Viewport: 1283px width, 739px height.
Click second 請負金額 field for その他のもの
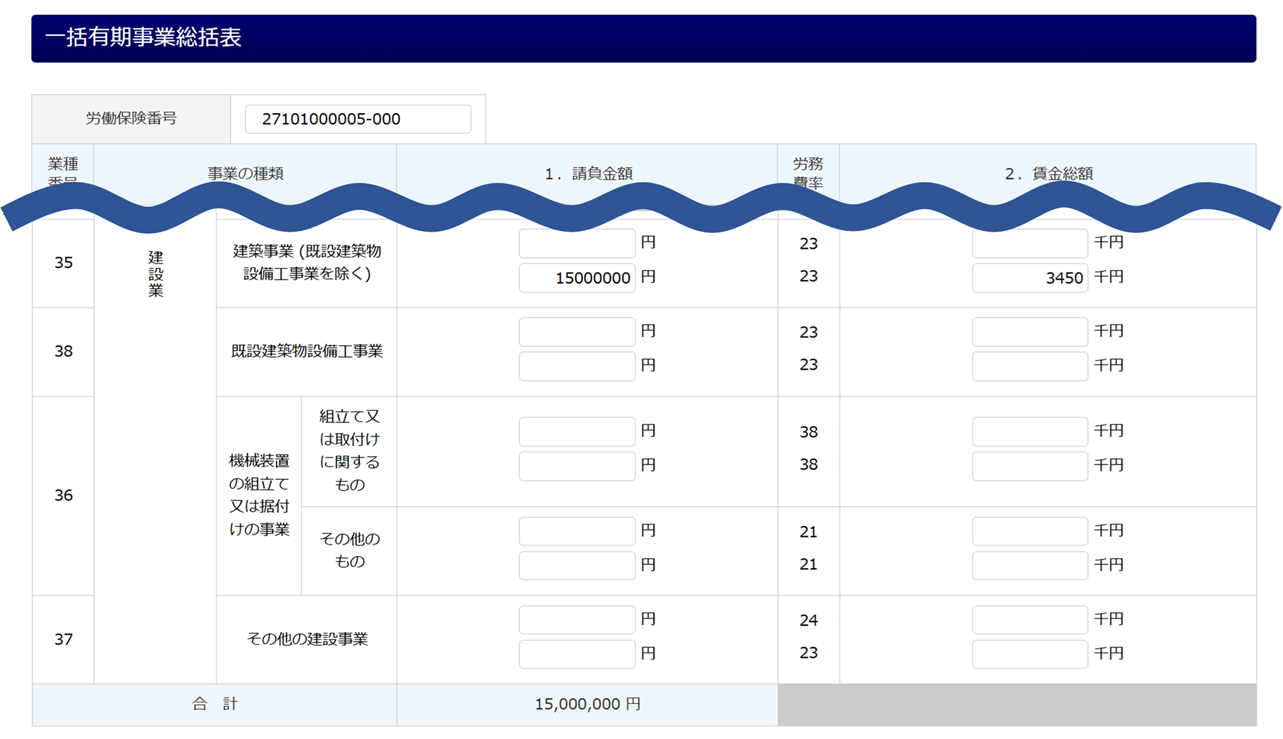click(577, 565)
